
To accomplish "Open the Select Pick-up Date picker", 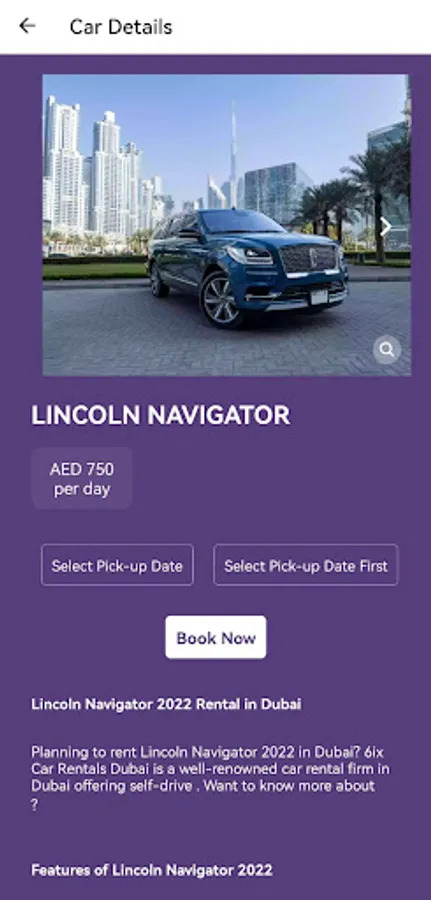I will coord(117,565).
